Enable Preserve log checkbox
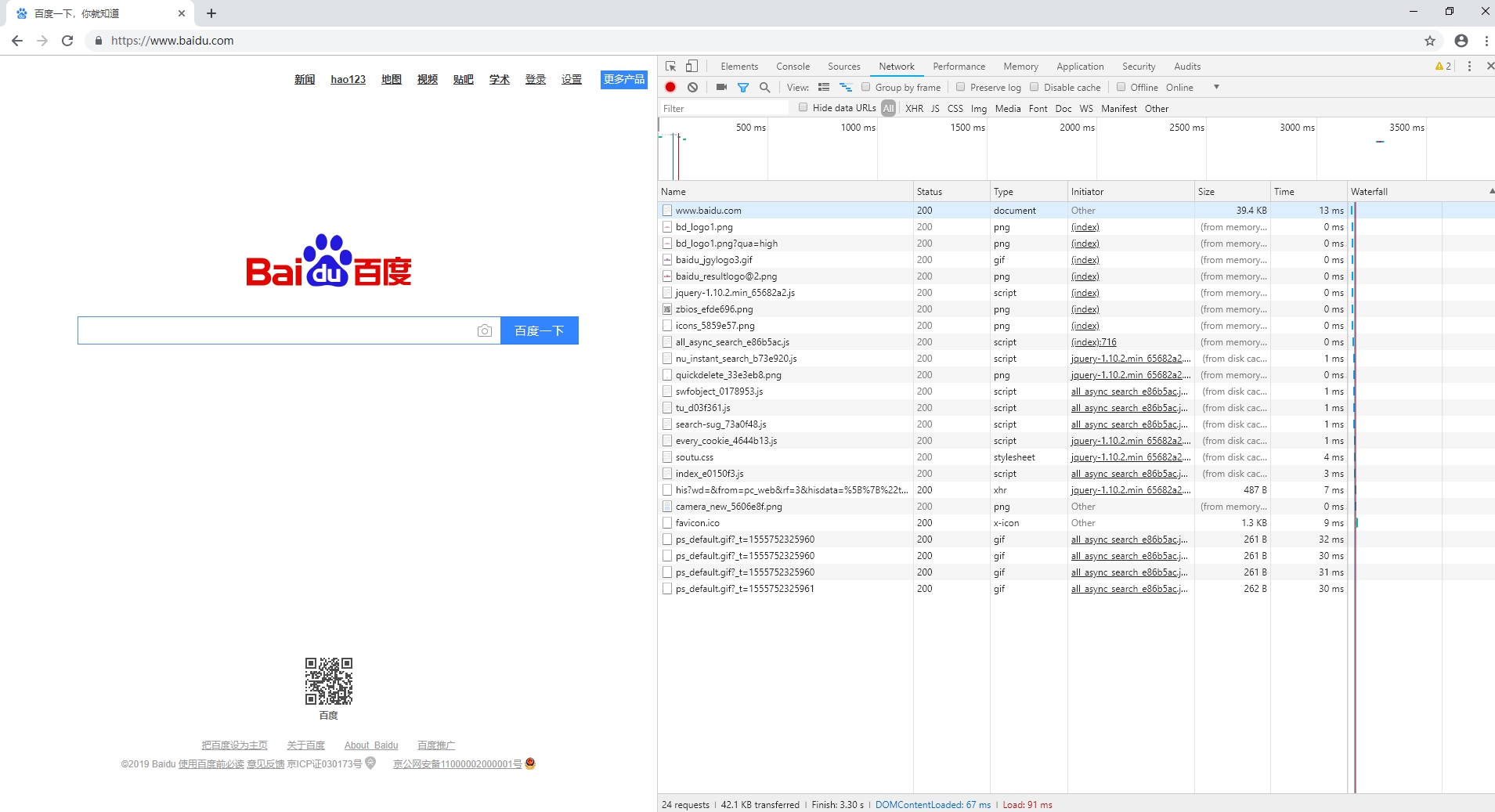 (961, 87)
